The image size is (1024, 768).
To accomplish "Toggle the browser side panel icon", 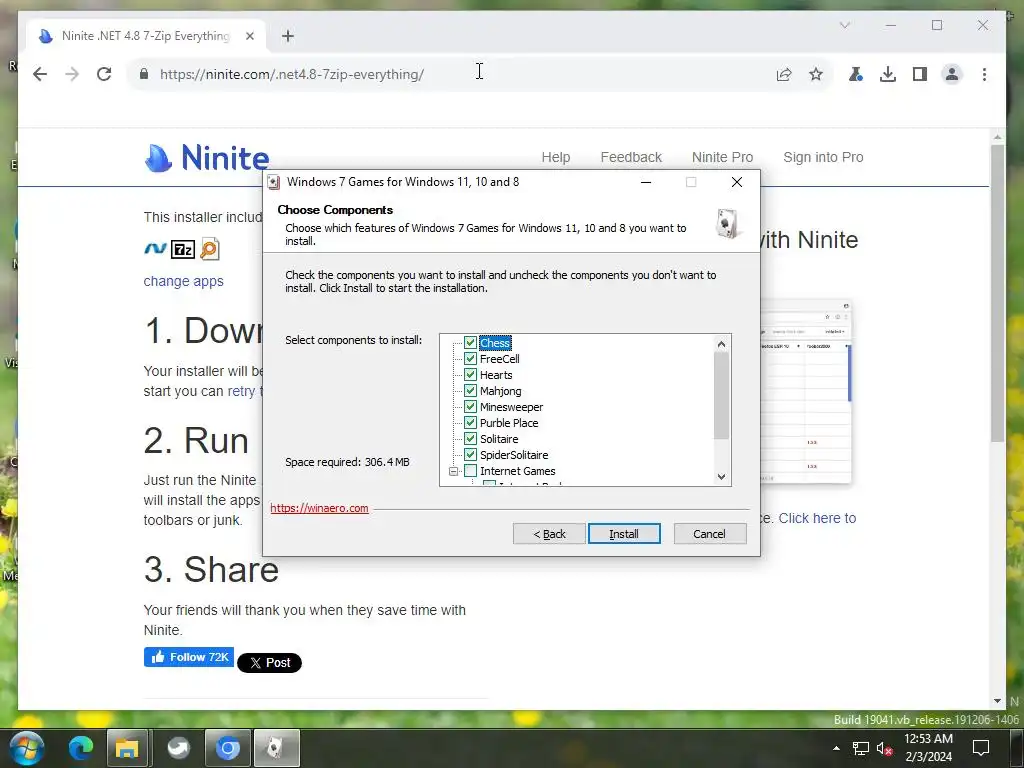I will click(x=920, y=74).
